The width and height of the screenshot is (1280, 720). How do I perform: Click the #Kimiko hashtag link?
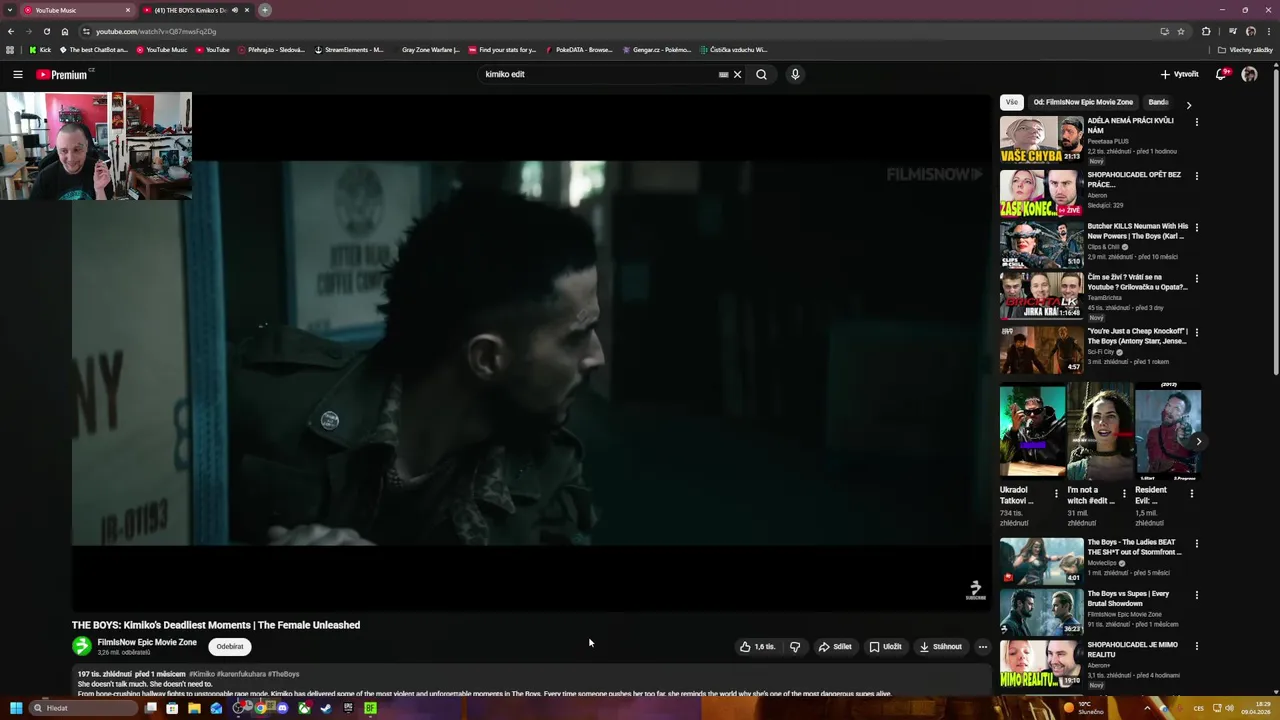pos(201,674)
